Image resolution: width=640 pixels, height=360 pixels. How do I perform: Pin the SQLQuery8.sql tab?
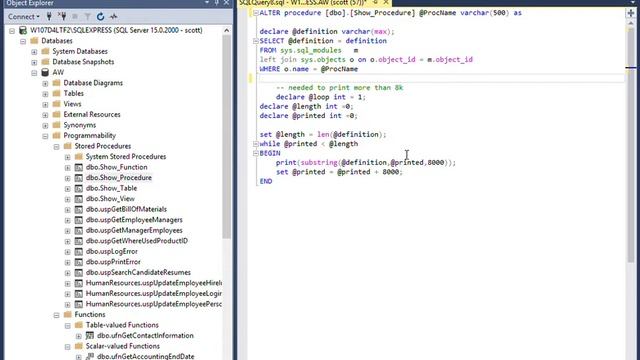coord(375,2)
